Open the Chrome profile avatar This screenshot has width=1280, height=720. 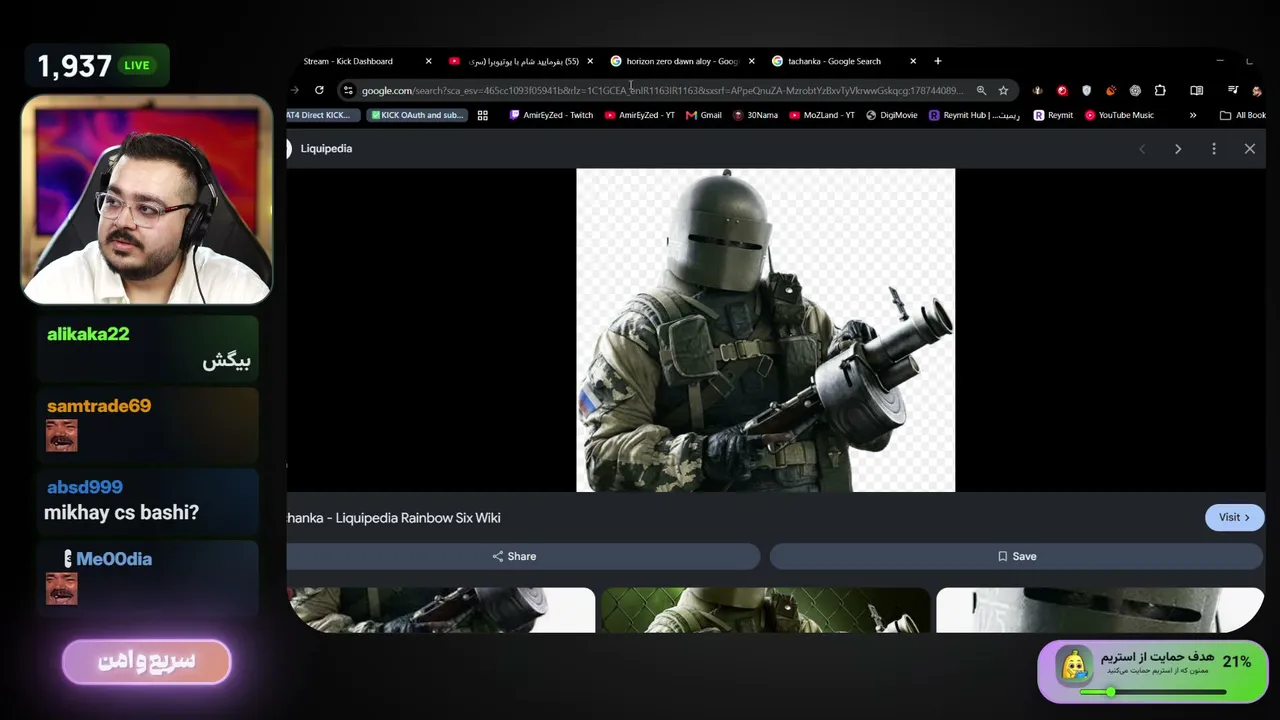(1257, 90)
